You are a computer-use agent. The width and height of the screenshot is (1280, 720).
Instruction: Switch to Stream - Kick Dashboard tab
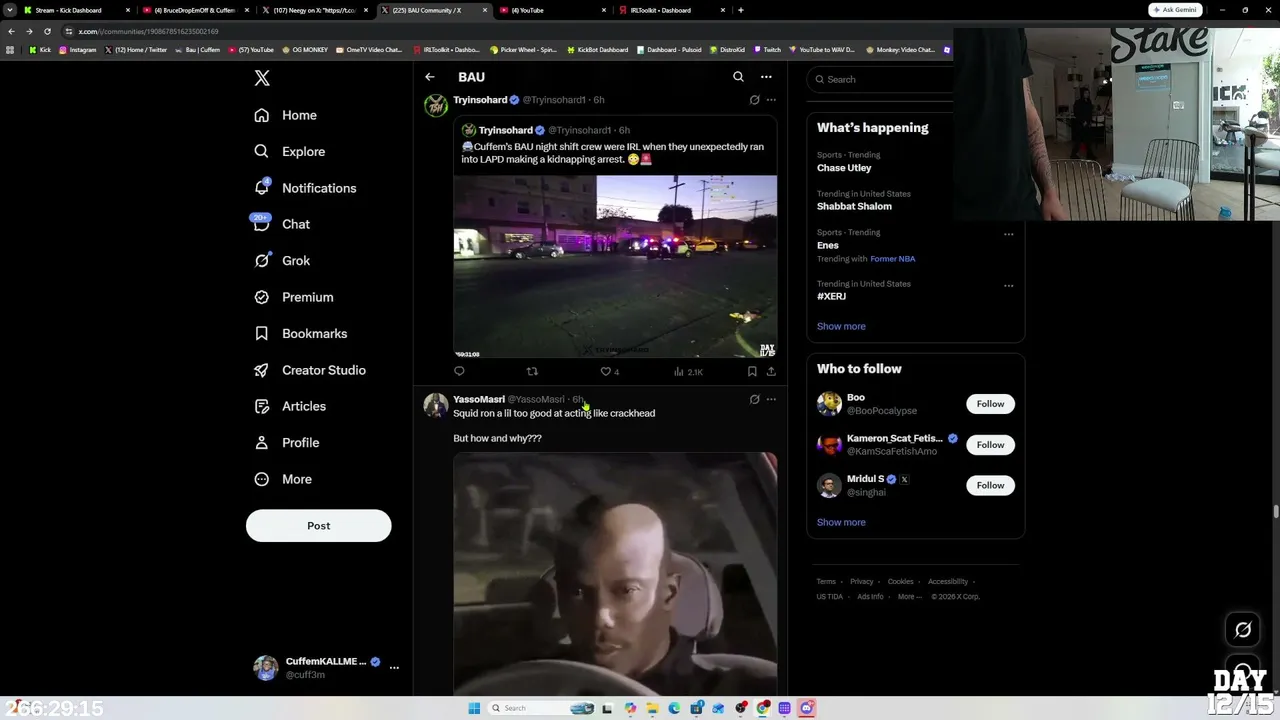pos(76,10)
